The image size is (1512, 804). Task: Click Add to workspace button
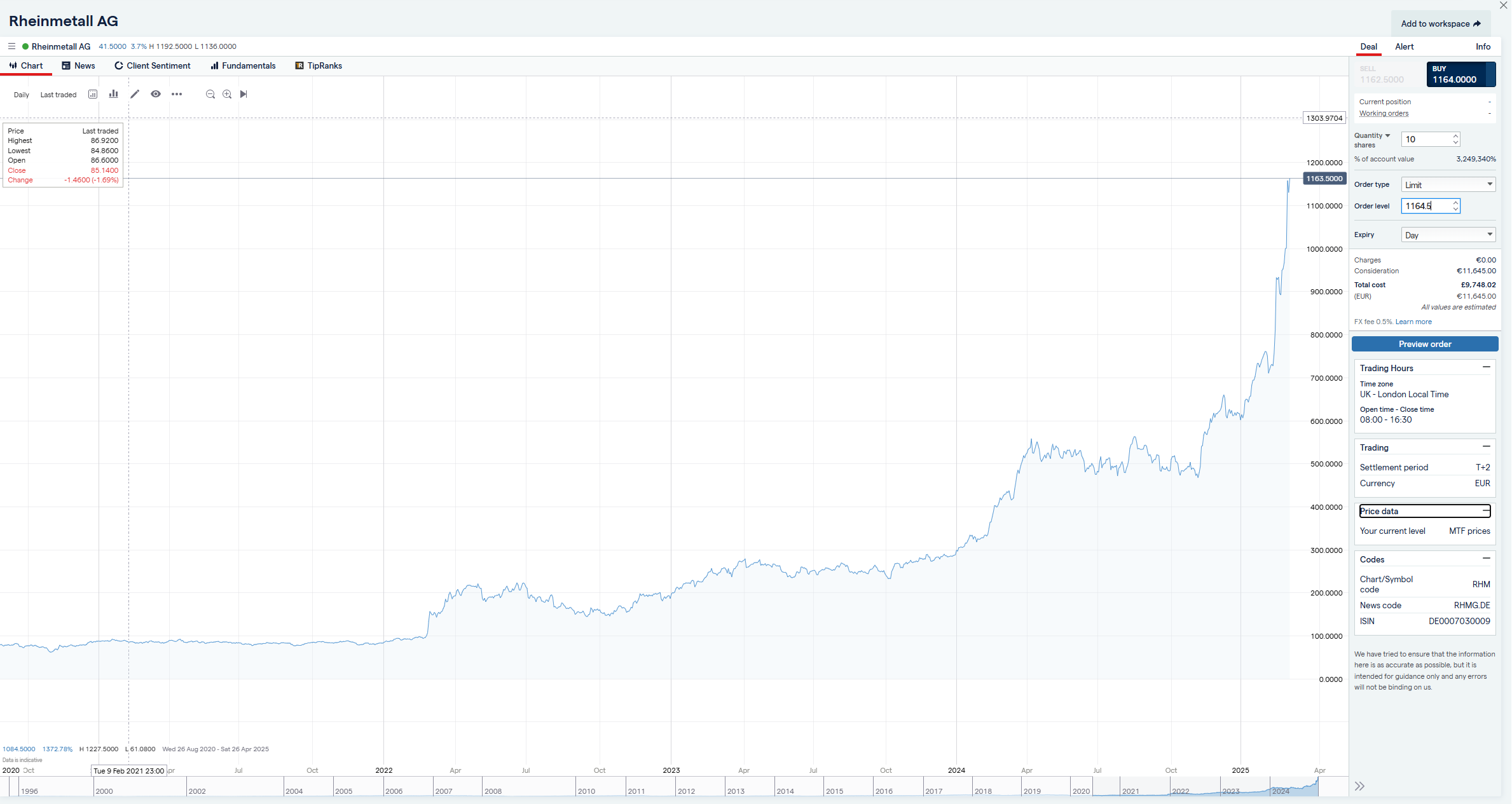click(x=1441, y=24)
